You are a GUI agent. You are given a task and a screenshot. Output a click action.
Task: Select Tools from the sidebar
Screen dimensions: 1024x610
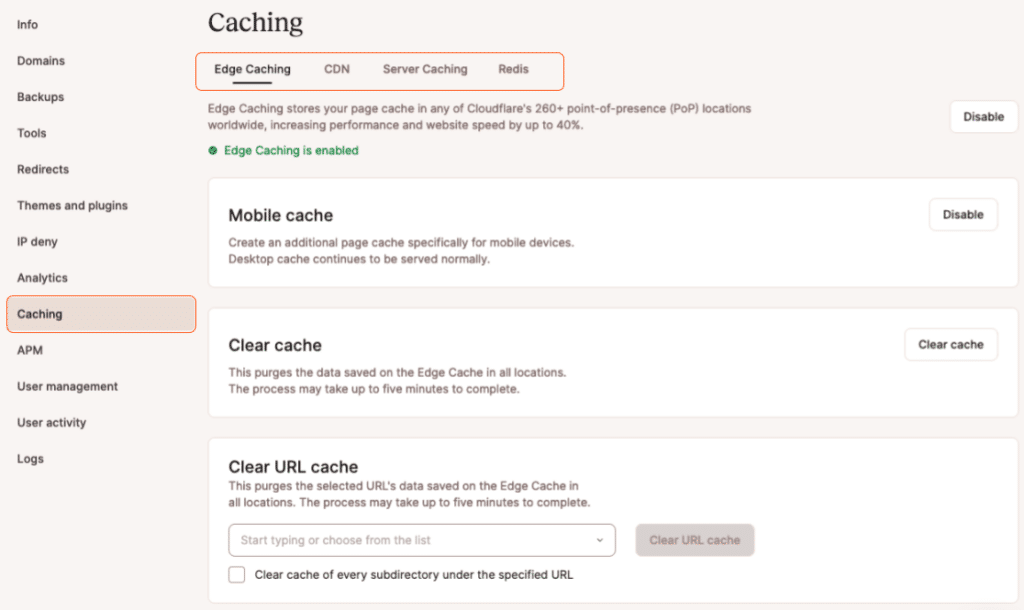click(31, 133)
